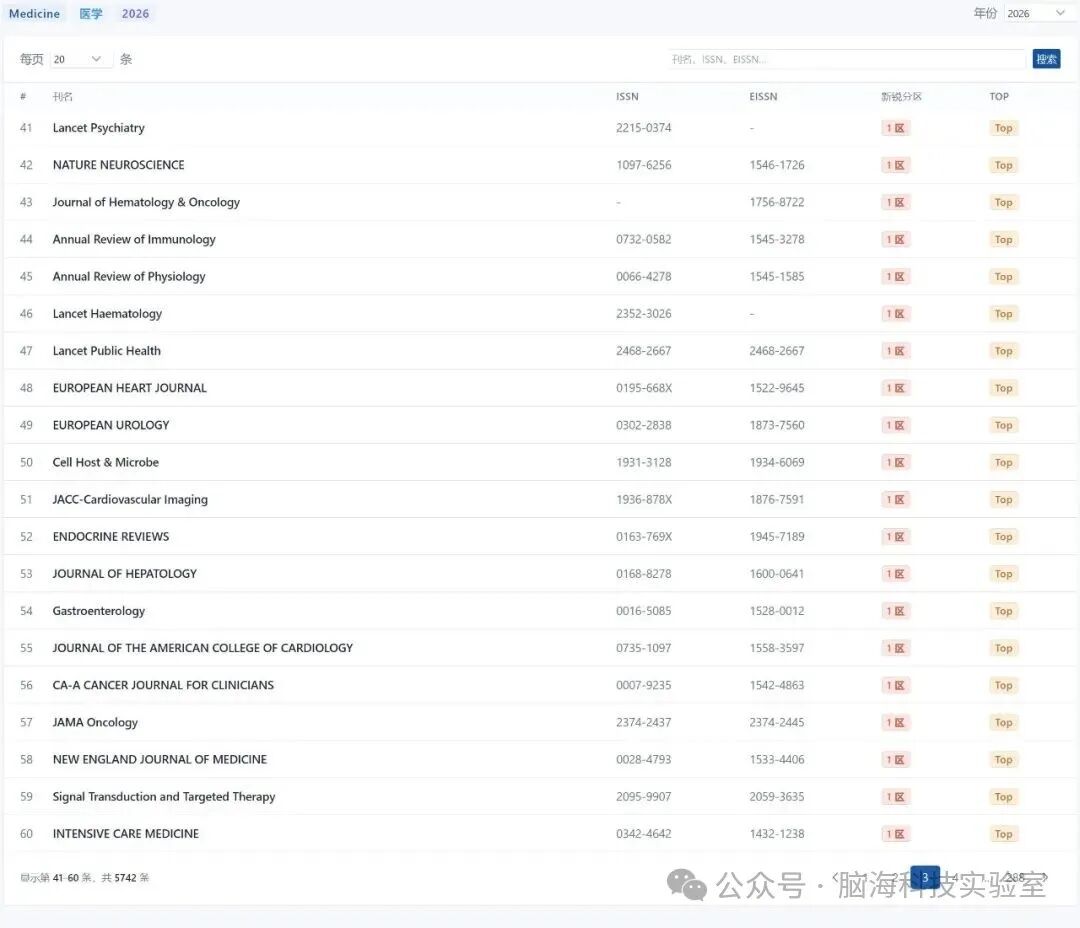
Task: Open Annual Review of Physiology entry
Action: (129, 277)
